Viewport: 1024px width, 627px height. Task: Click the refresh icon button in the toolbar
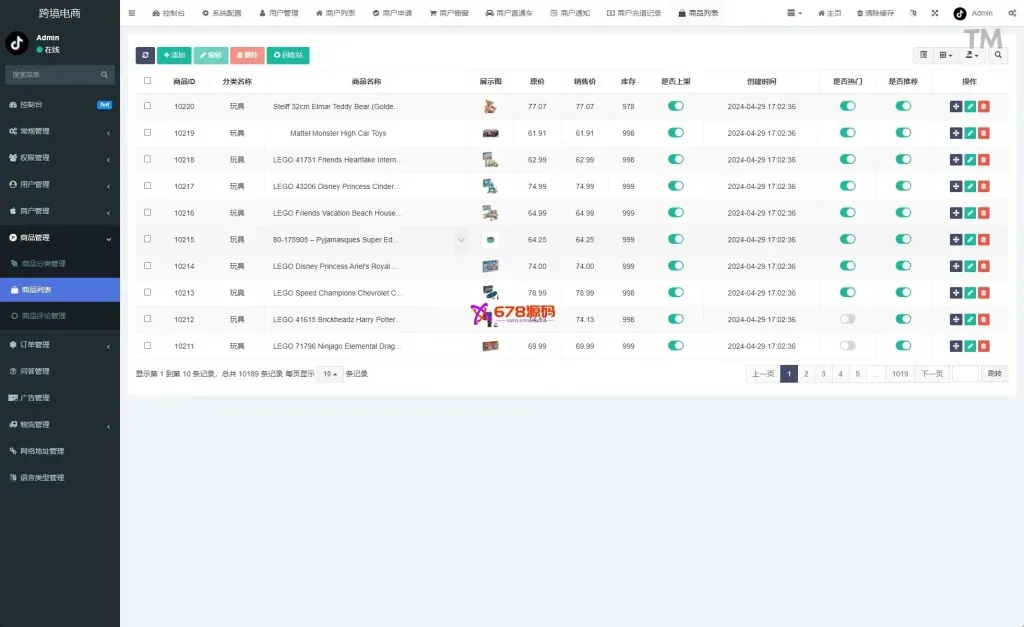click(x=145, y=56)
